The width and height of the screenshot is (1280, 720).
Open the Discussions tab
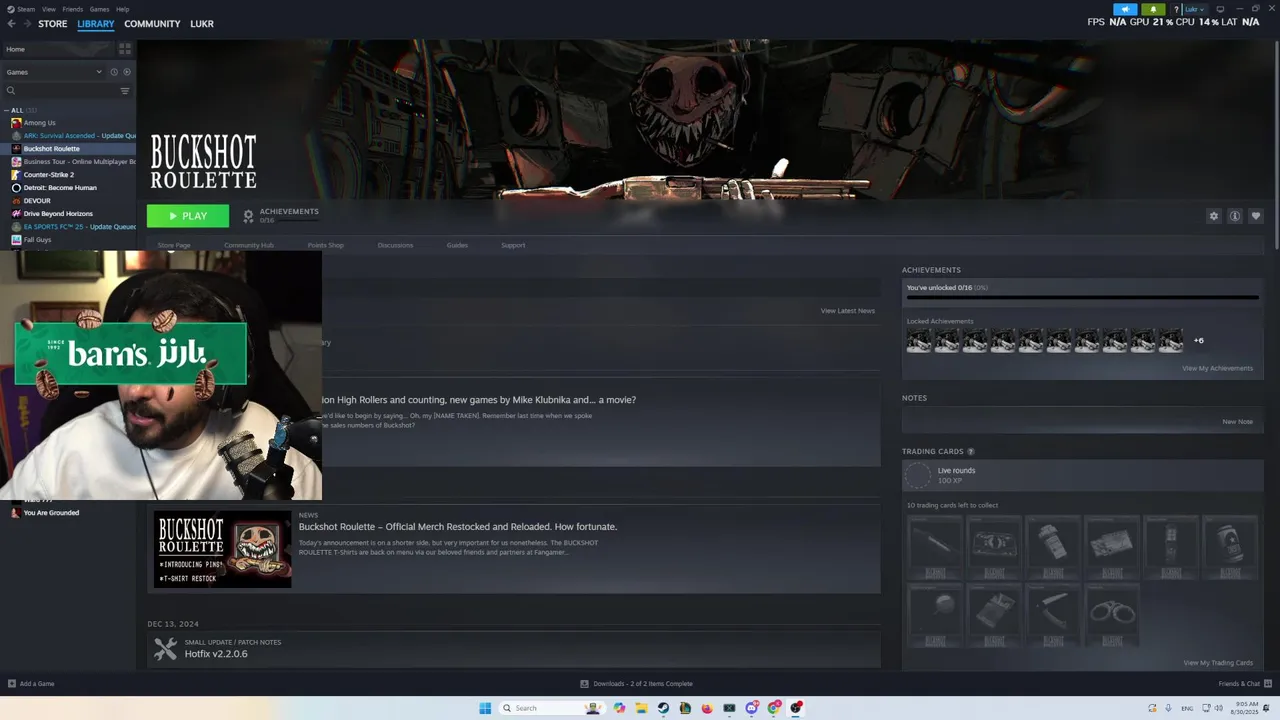click(x=395, y=245)
